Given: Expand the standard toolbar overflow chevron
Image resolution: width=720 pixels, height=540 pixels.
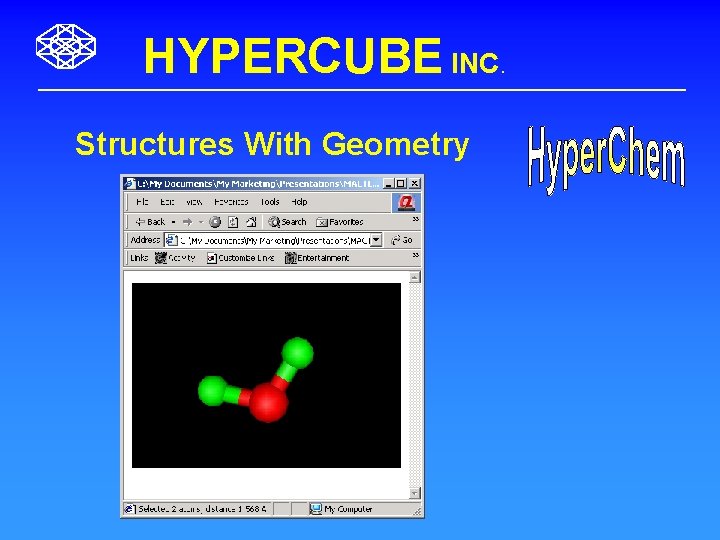Looking at the screenshot, I should pyautogui.click(x=416, y=219).
